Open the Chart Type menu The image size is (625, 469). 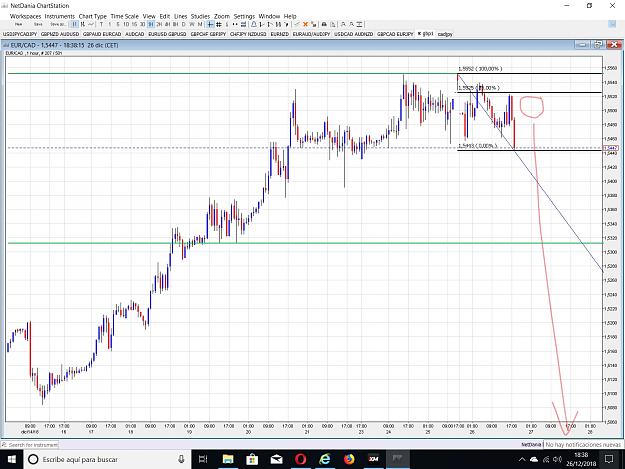(x=92, y=16)
